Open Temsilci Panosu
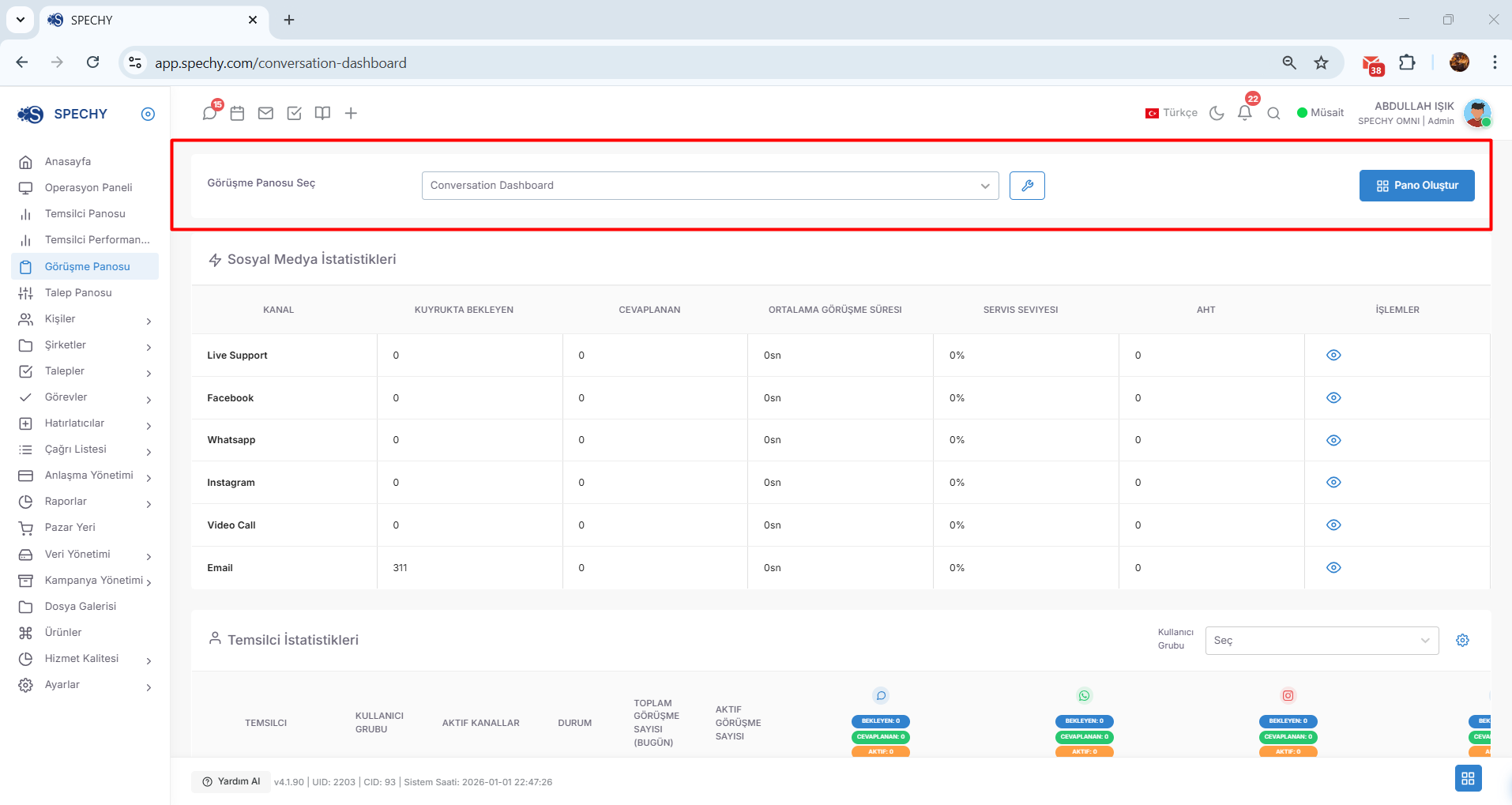The image size is (1512, 805). 85,213
